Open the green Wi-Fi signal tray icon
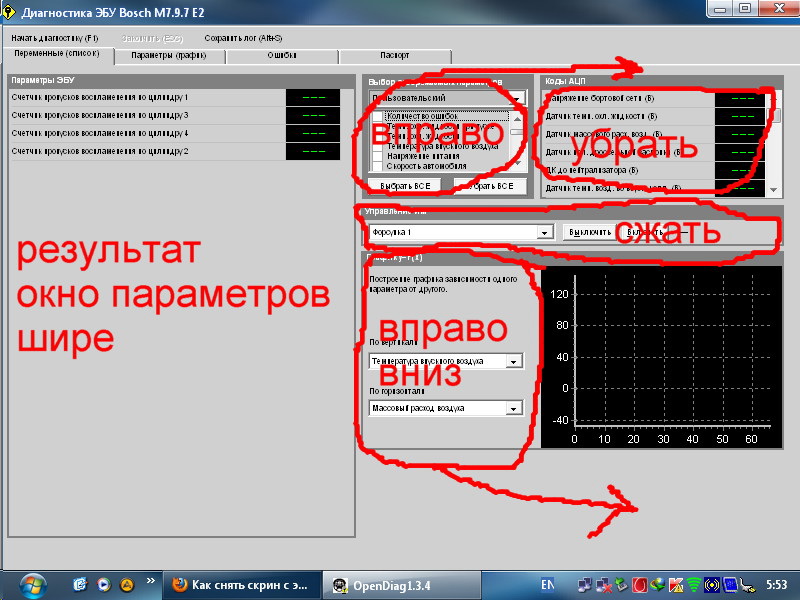This screenshot has width=800, height=600. tap(693, 585)
